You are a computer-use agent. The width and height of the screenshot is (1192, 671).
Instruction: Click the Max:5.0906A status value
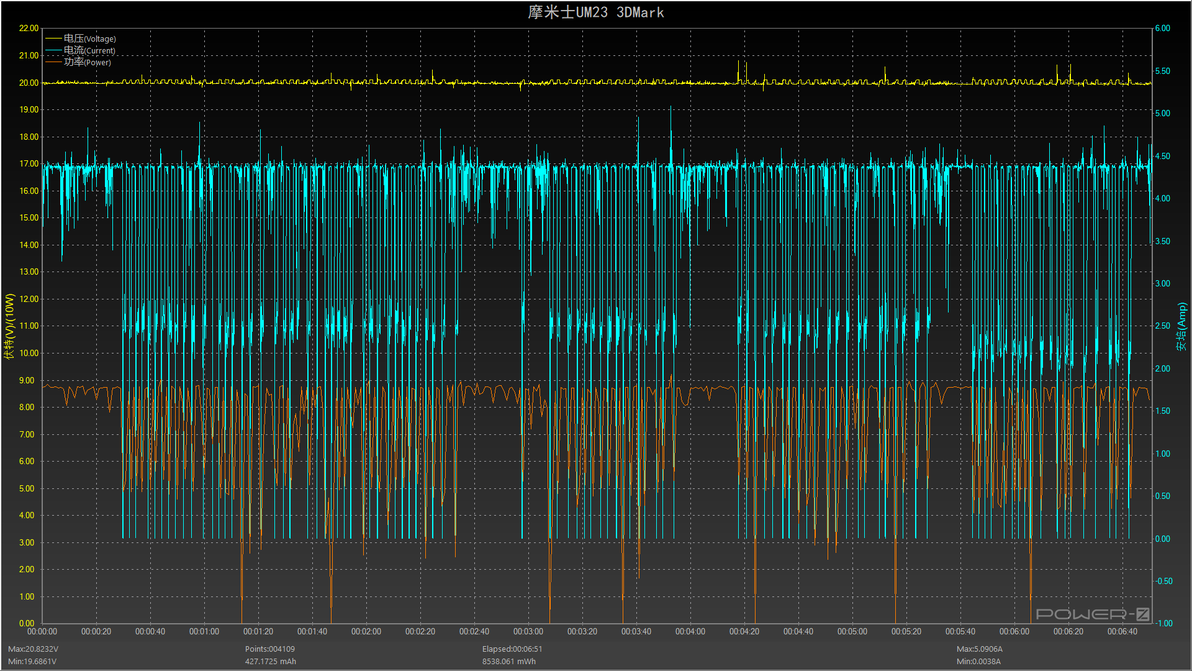(x=979, y=649)
